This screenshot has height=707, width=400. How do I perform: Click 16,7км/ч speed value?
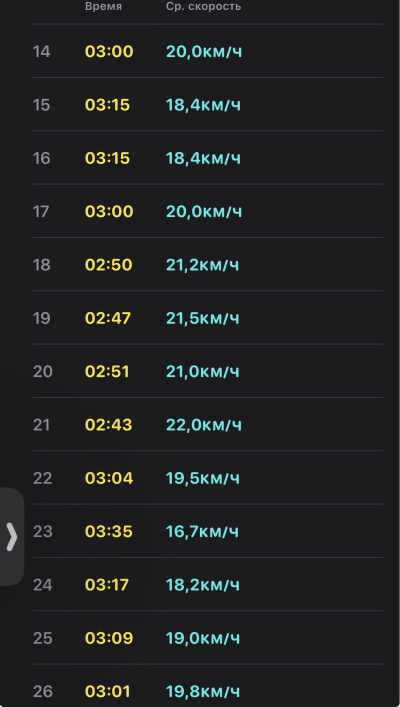(x=202, y=531)
